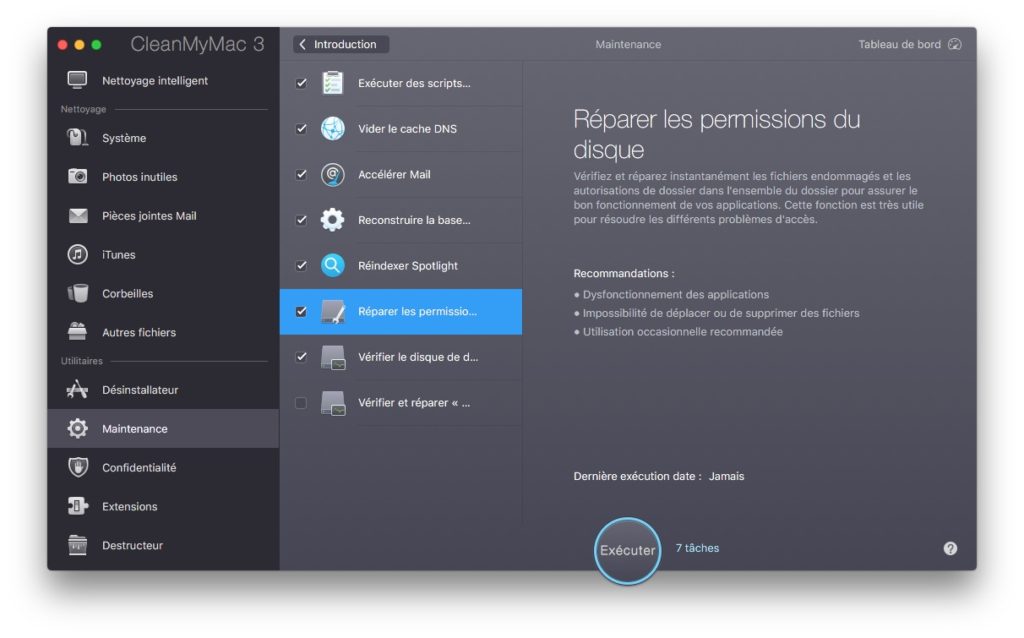This screenshot has height=638, width=1024.
Task: Open Tableau de bord
Action: click(x=899, y=44)
